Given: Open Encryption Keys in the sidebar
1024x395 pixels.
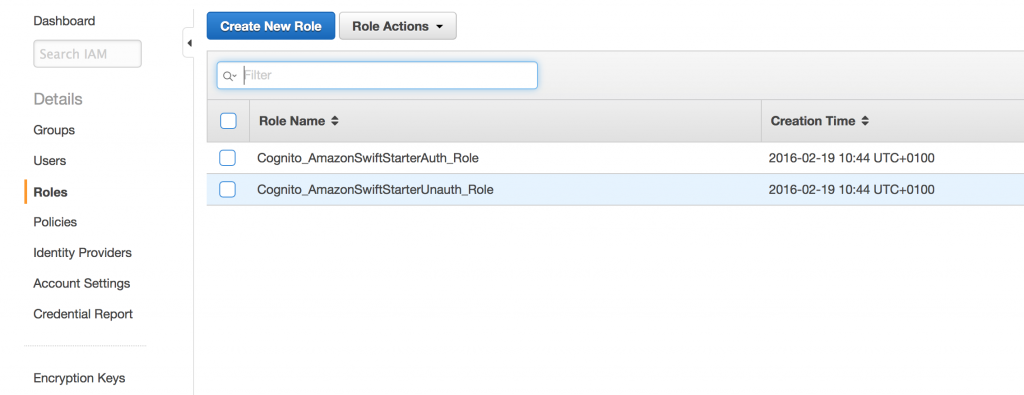Looking at the screenshot, I should tap(79, 378).
